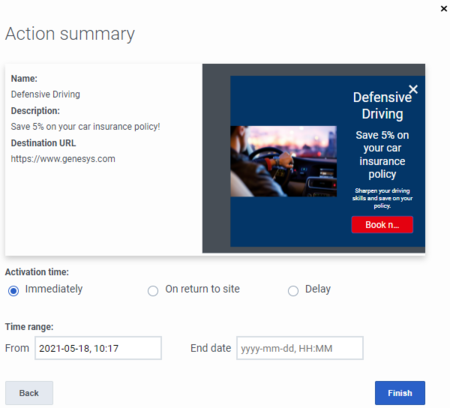
Task: Click the Sharpen your driving skills text
Action: pyautogui.click(x=382, y=198)
